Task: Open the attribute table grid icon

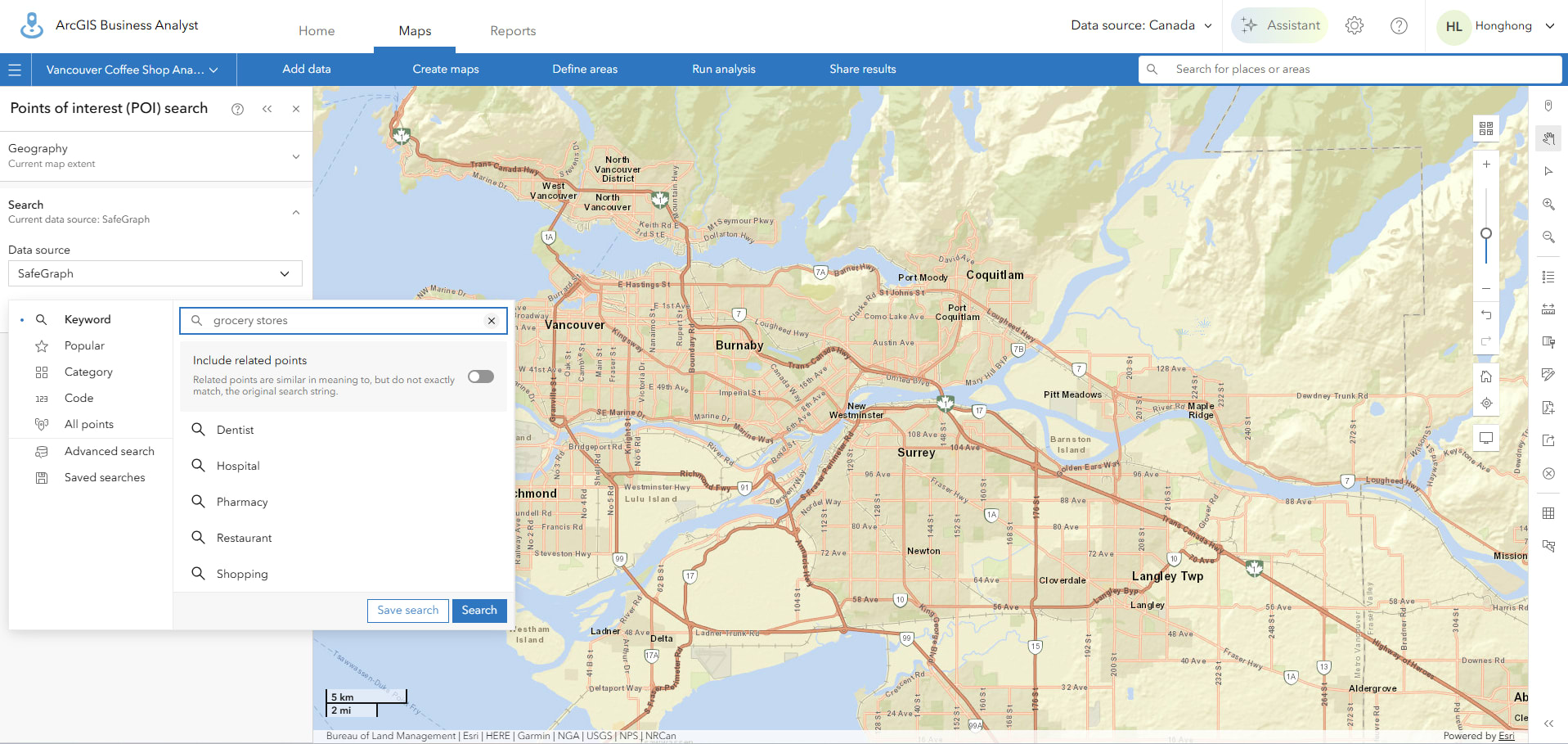Action: point(1548,513)
